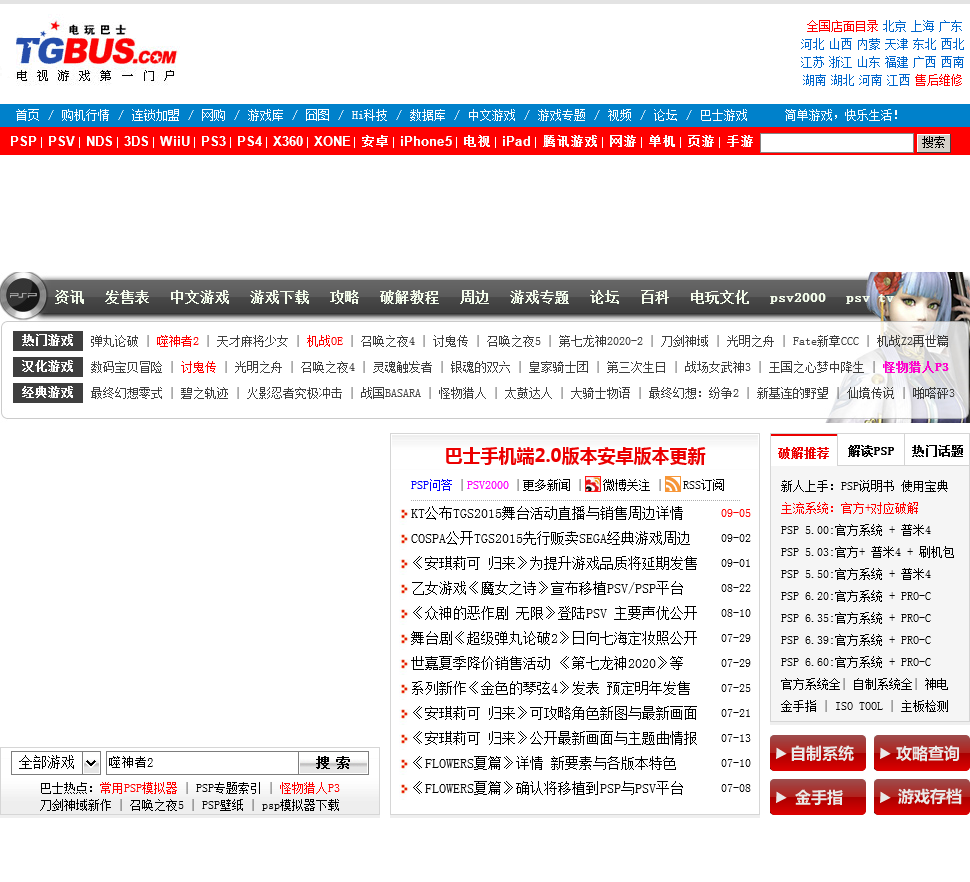
Task: Click the 搜索 button in red bar
Action: tap(933, 142)
